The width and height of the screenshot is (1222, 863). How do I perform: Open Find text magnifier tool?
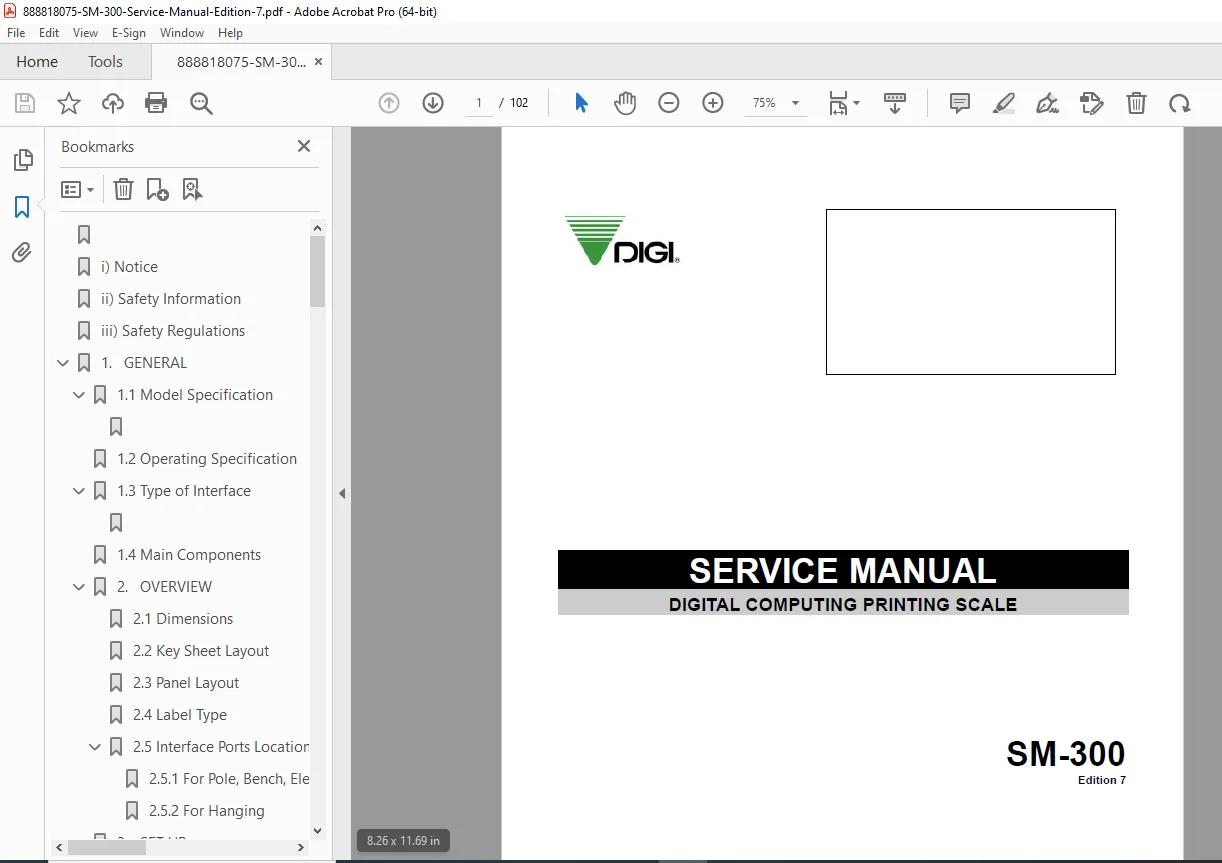coord(201,103)
